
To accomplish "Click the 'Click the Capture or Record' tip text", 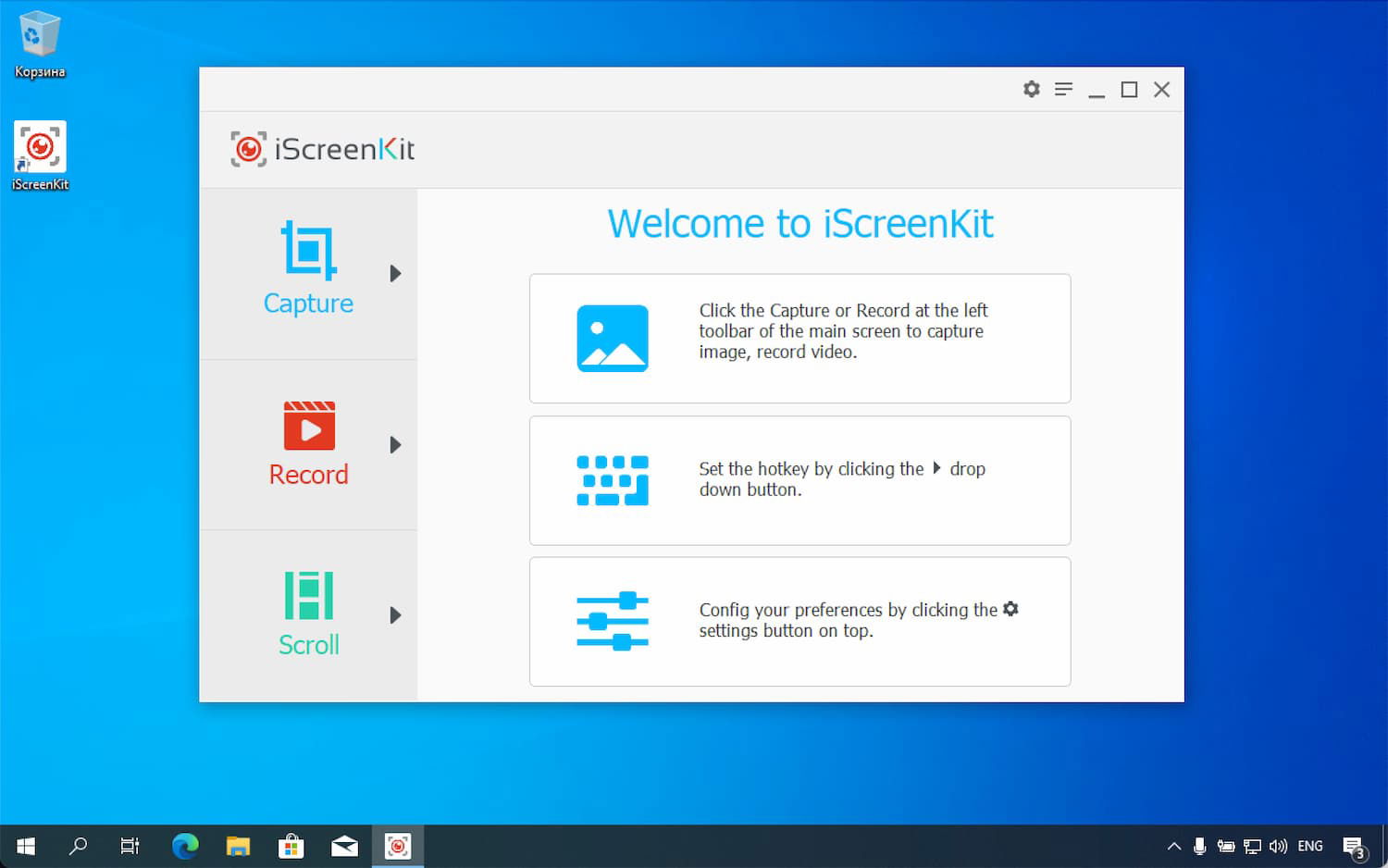I will (x=843, y=331).
